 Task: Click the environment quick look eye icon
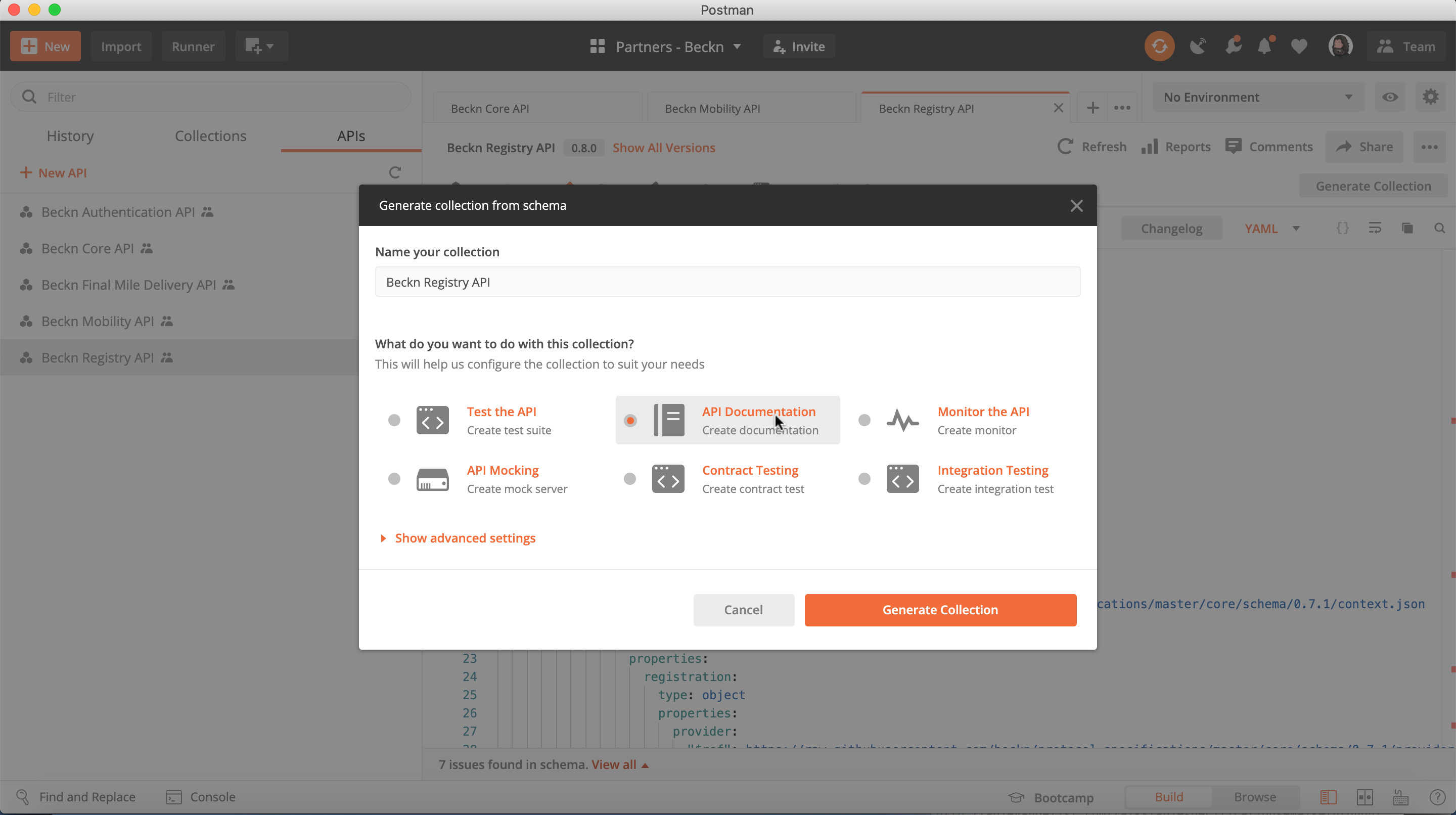pos(1390,97)
